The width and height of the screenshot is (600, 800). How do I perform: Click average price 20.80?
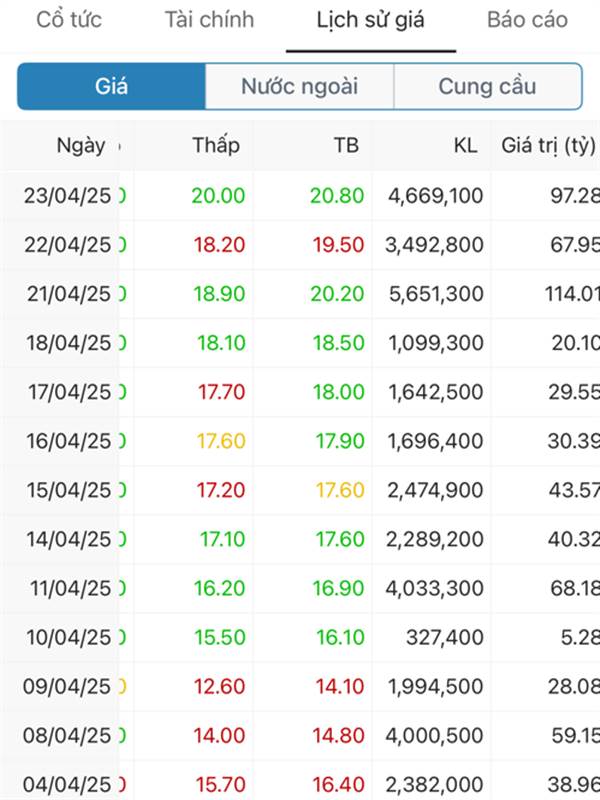click(x=337, y=196)
